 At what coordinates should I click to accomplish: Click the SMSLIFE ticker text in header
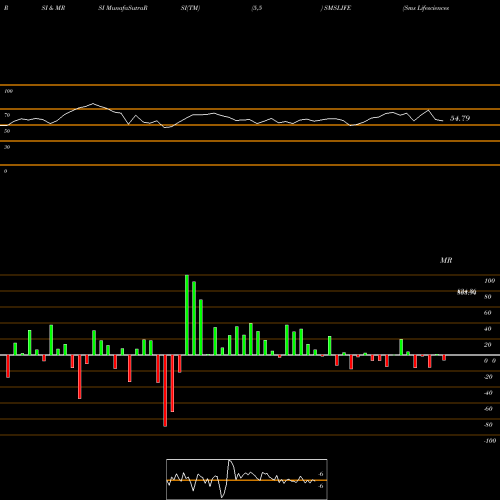[x=337, y=8]
